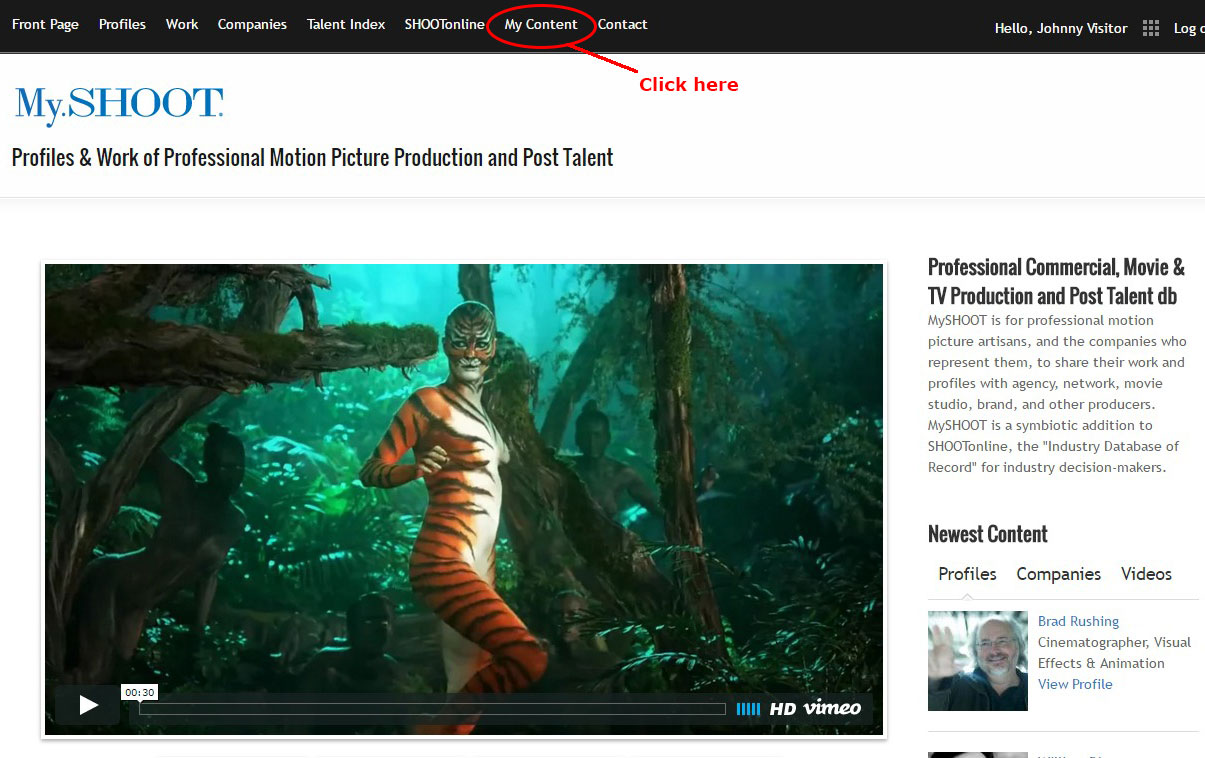This screenshot has width=1205, height=758.
Task: Open the Contact page
Action: (623, 24)
